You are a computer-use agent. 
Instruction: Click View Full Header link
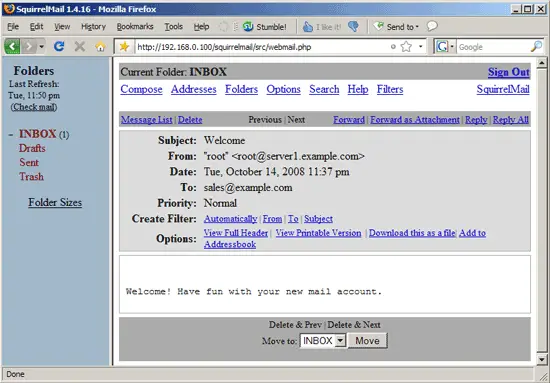coord(236,233)
